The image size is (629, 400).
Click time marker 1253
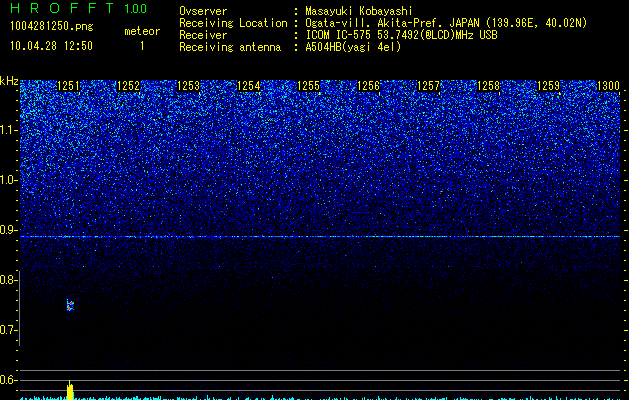pos(189,86)
